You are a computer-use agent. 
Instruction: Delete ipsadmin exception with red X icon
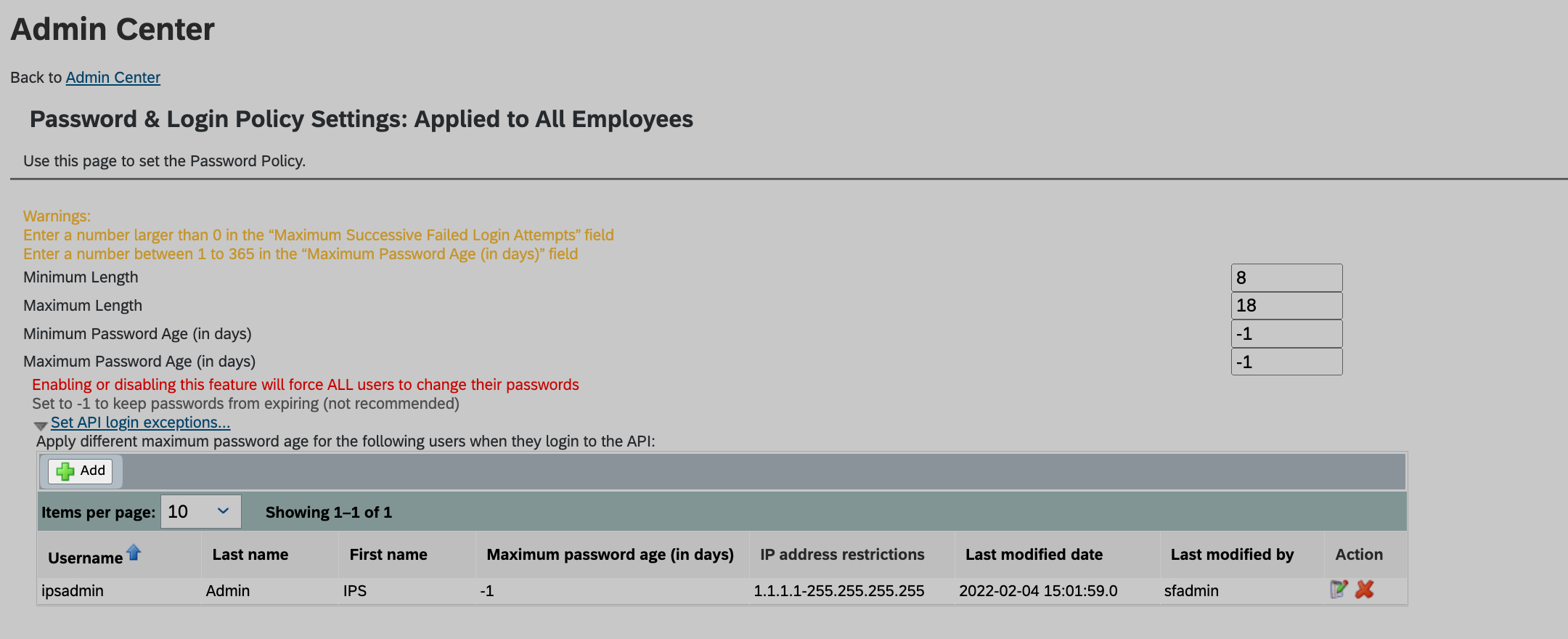(1365, 590)
